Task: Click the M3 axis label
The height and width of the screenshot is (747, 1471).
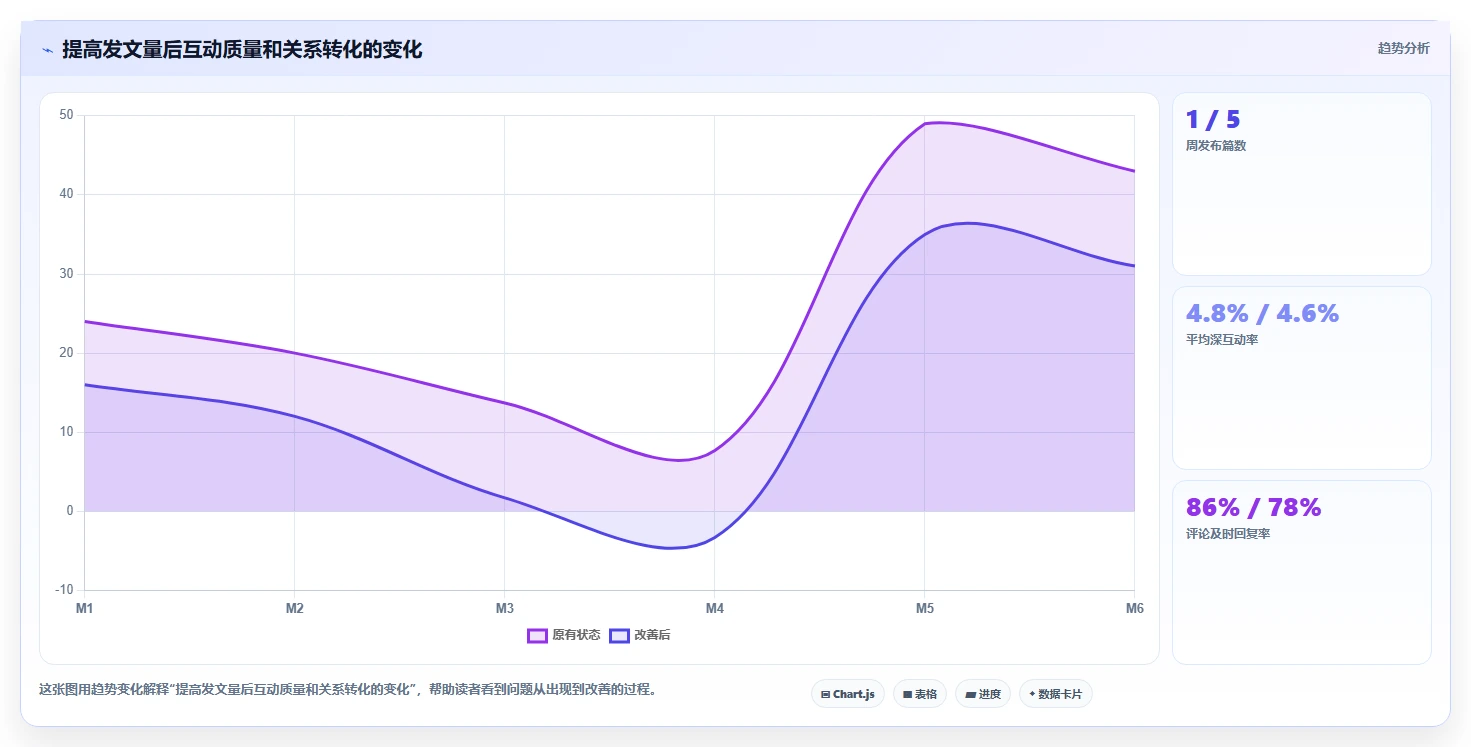Action: coord(504,608)
